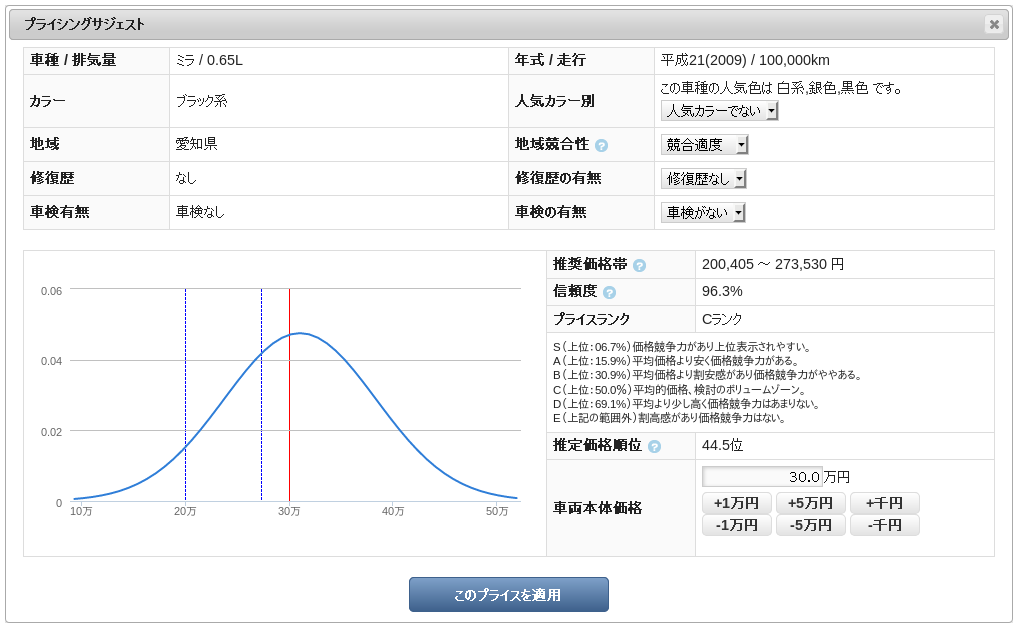Click the -千円 button

tap(884, 525)
